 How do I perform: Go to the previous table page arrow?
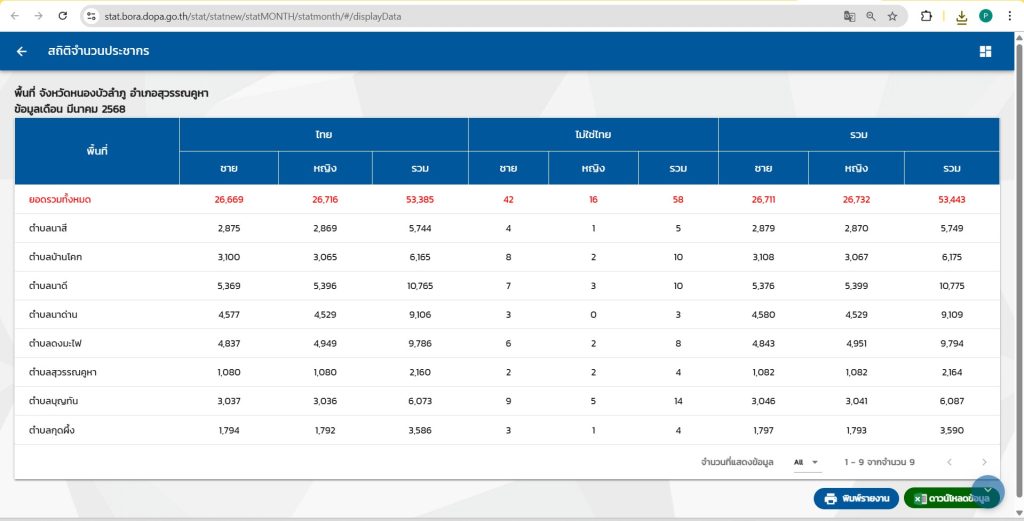pos(949,462)
